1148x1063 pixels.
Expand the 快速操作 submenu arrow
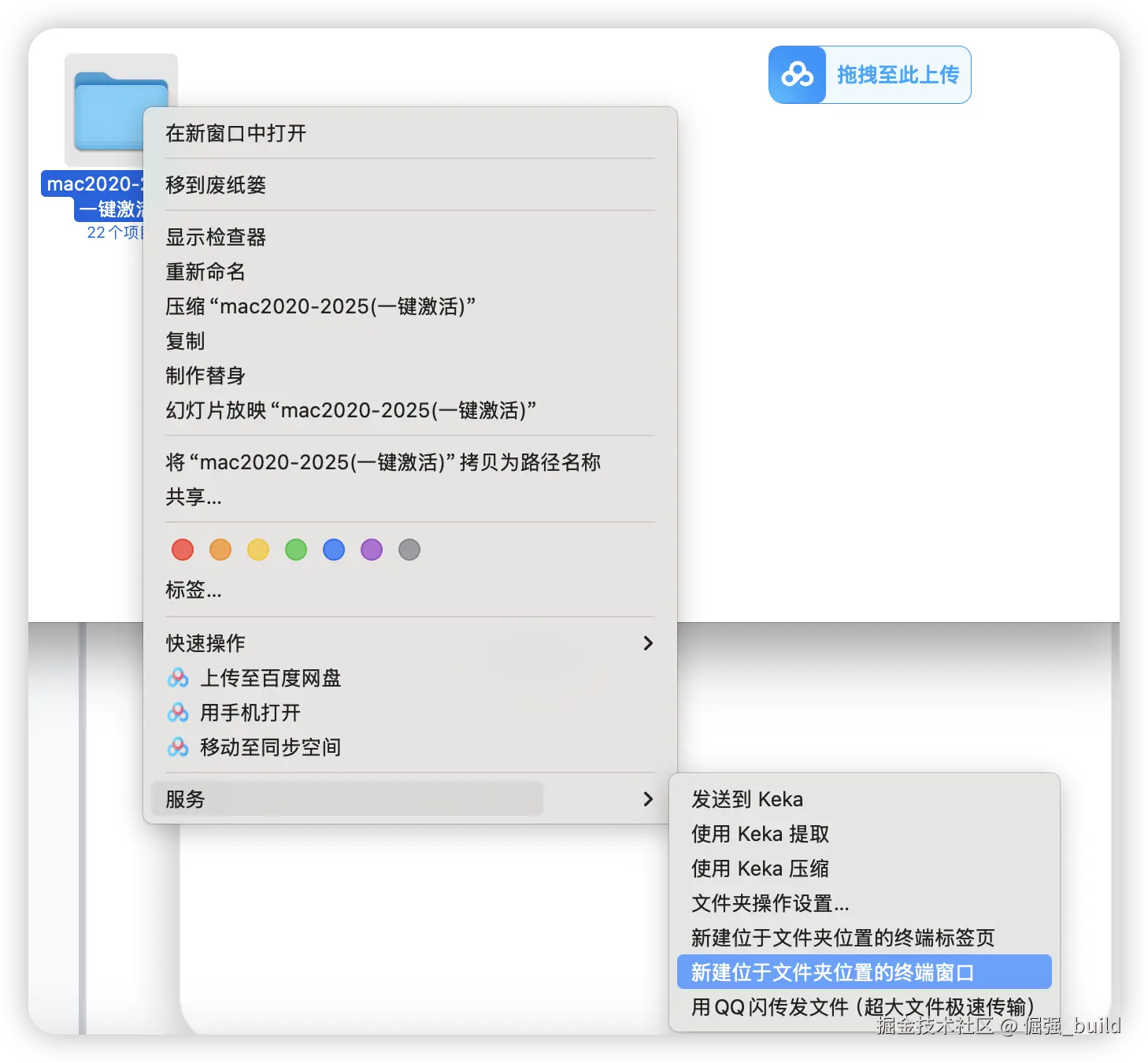[648, 643]
